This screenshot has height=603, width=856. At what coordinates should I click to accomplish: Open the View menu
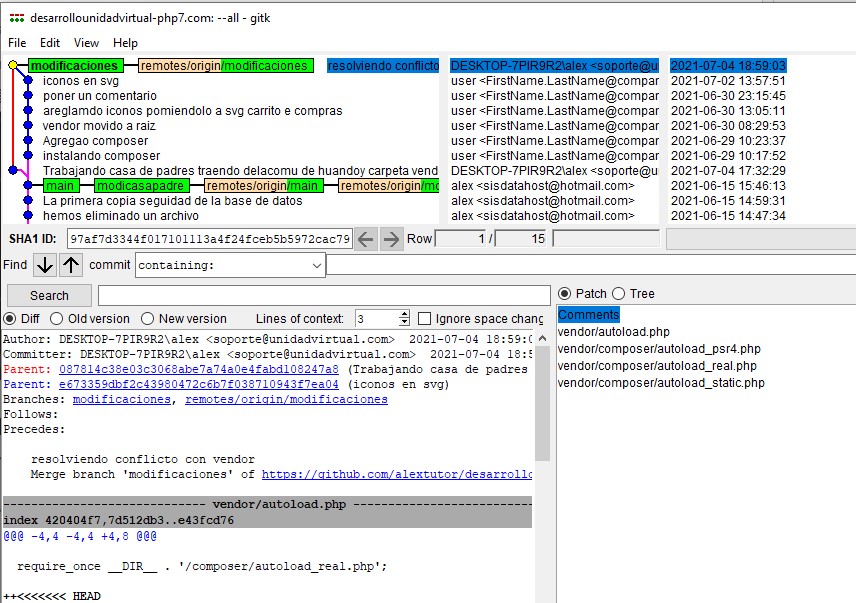click(x=86, y=43)
